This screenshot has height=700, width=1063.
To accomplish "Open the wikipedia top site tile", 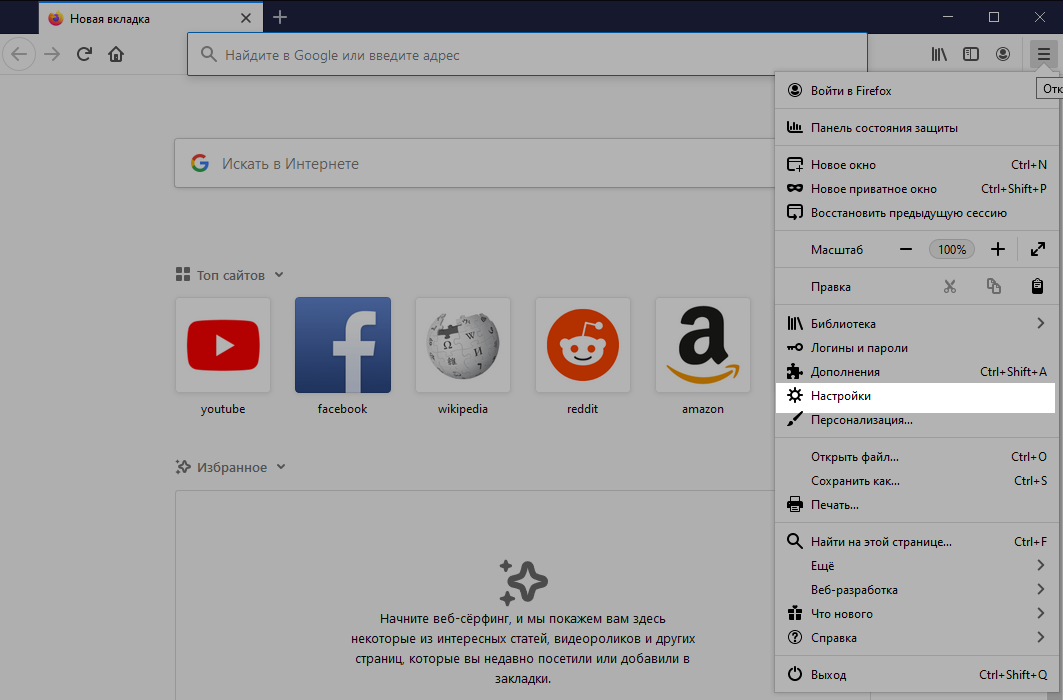I will click(462, 346).
